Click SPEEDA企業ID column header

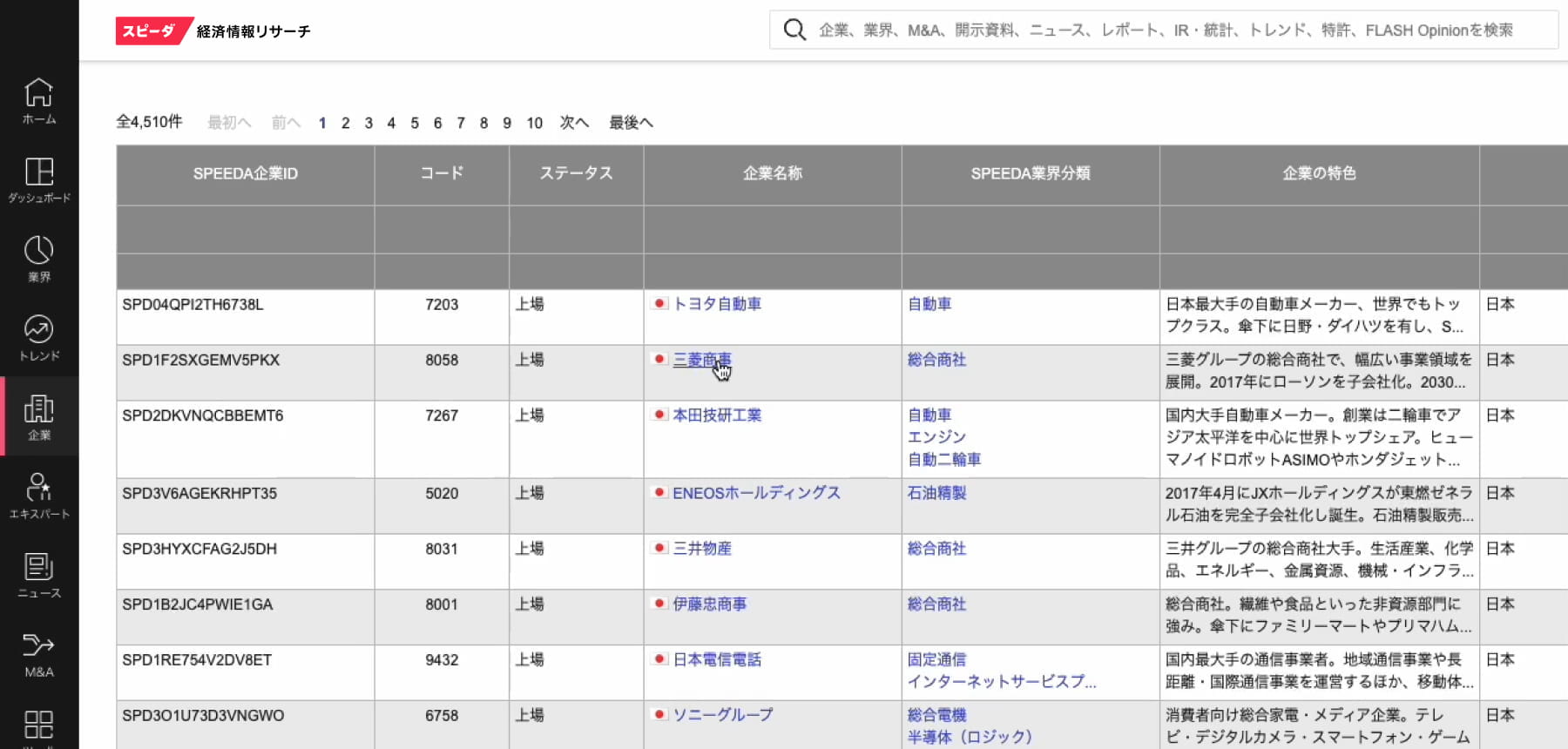coord(246,174)
